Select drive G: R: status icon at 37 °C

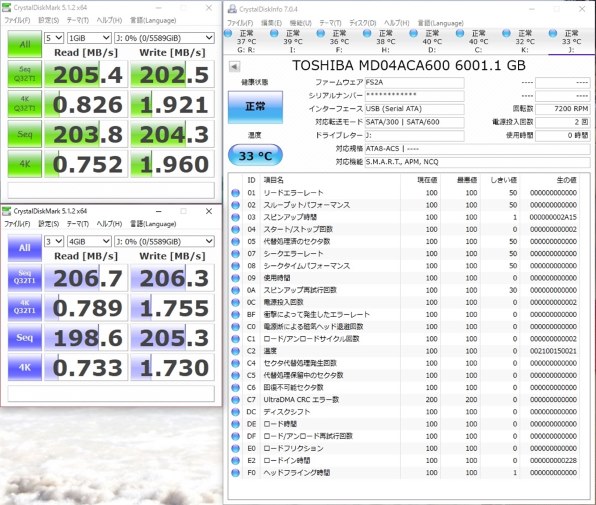pyautogui.click(x=228, y=33)
